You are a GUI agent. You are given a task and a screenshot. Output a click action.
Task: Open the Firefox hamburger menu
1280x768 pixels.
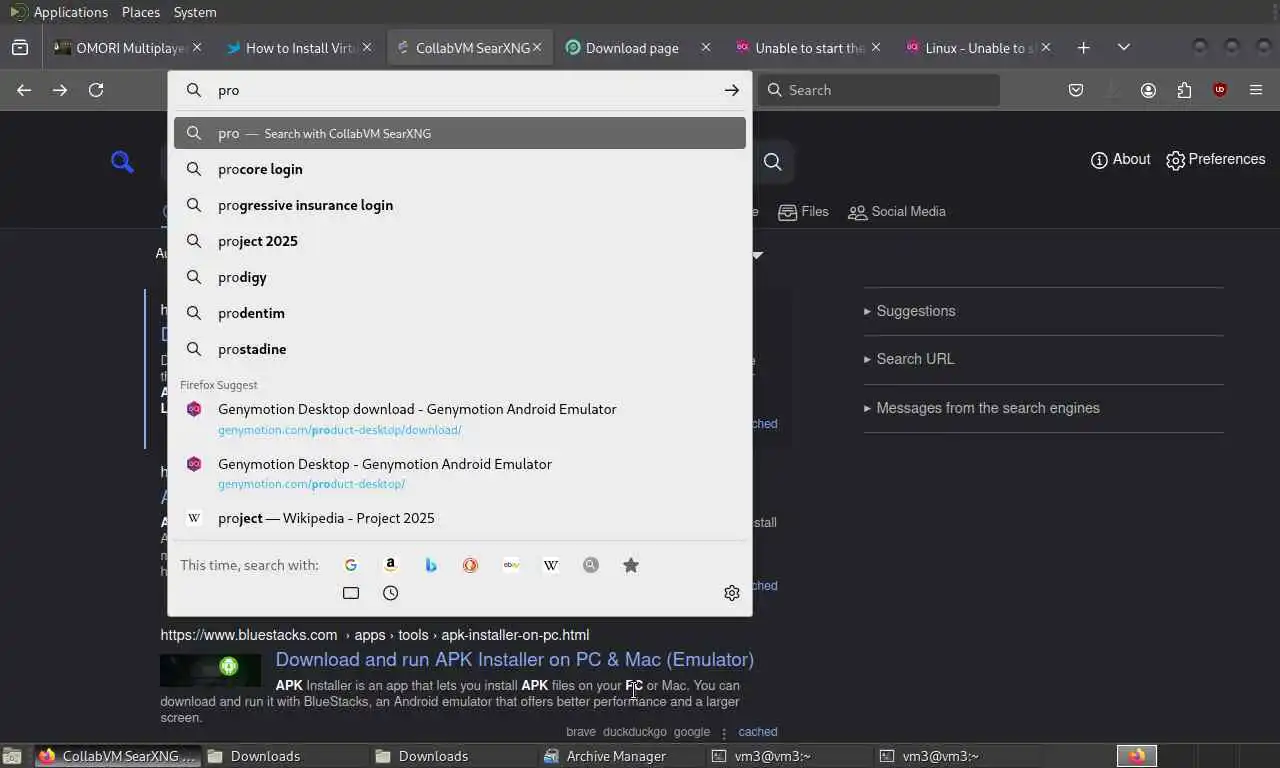click(1256, 90)
